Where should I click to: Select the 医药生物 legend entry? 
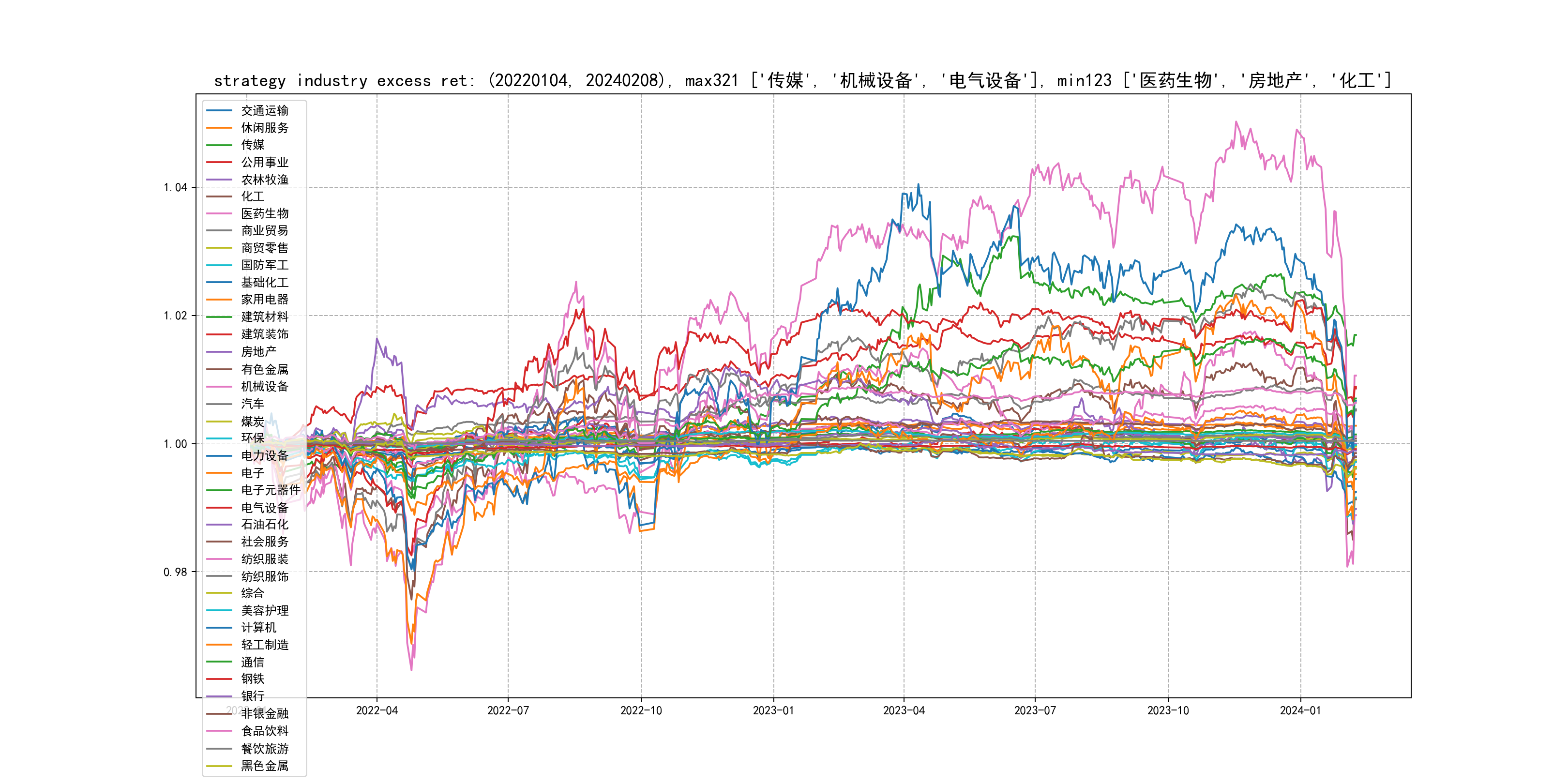tap(264, 213)
